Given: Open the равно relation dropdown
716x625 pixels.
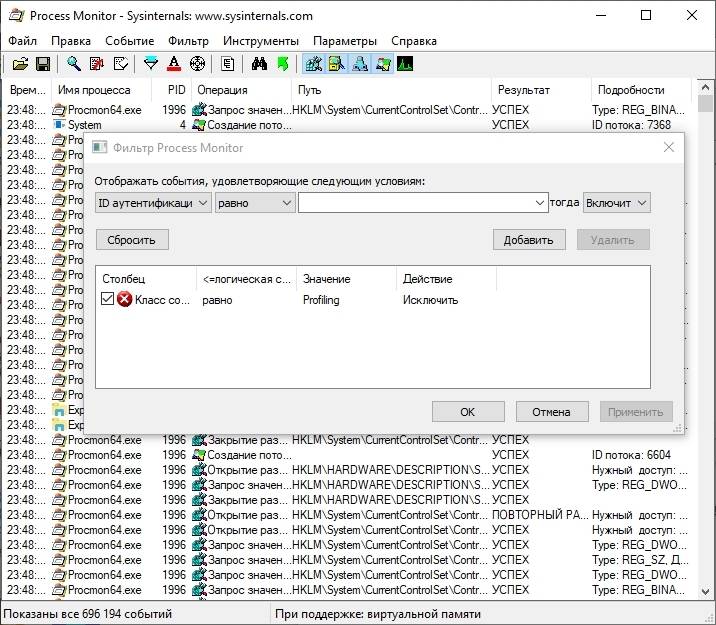Looking at the screenshot, I should pos(255,203).
